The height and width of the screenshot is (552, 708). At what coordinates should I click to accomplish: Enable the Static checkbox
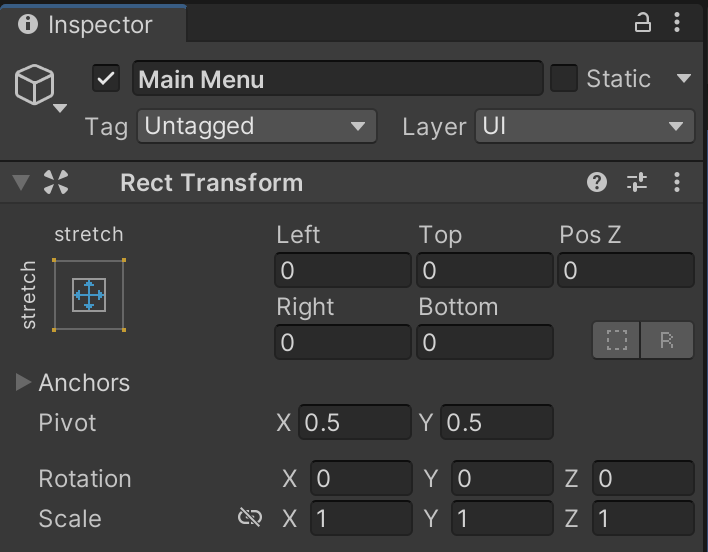(x=565, y=79)
